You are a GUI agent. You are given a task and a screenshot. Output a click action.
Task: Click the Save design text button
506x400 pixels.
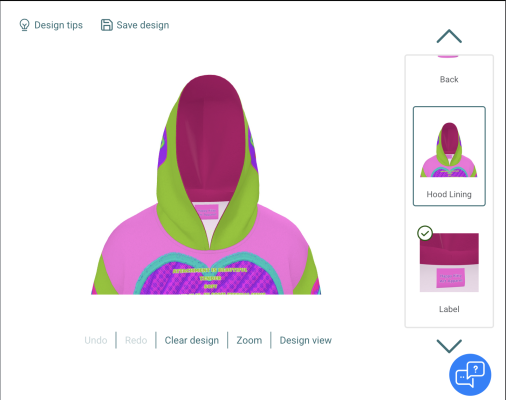(143, 25)
